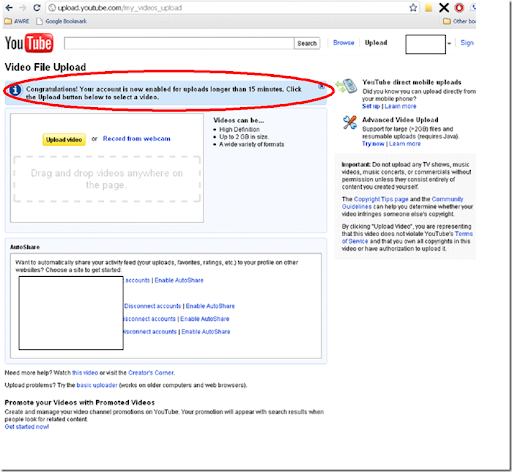Click the 'Up to 2 GB in size' text

click(x=244, y=137)
